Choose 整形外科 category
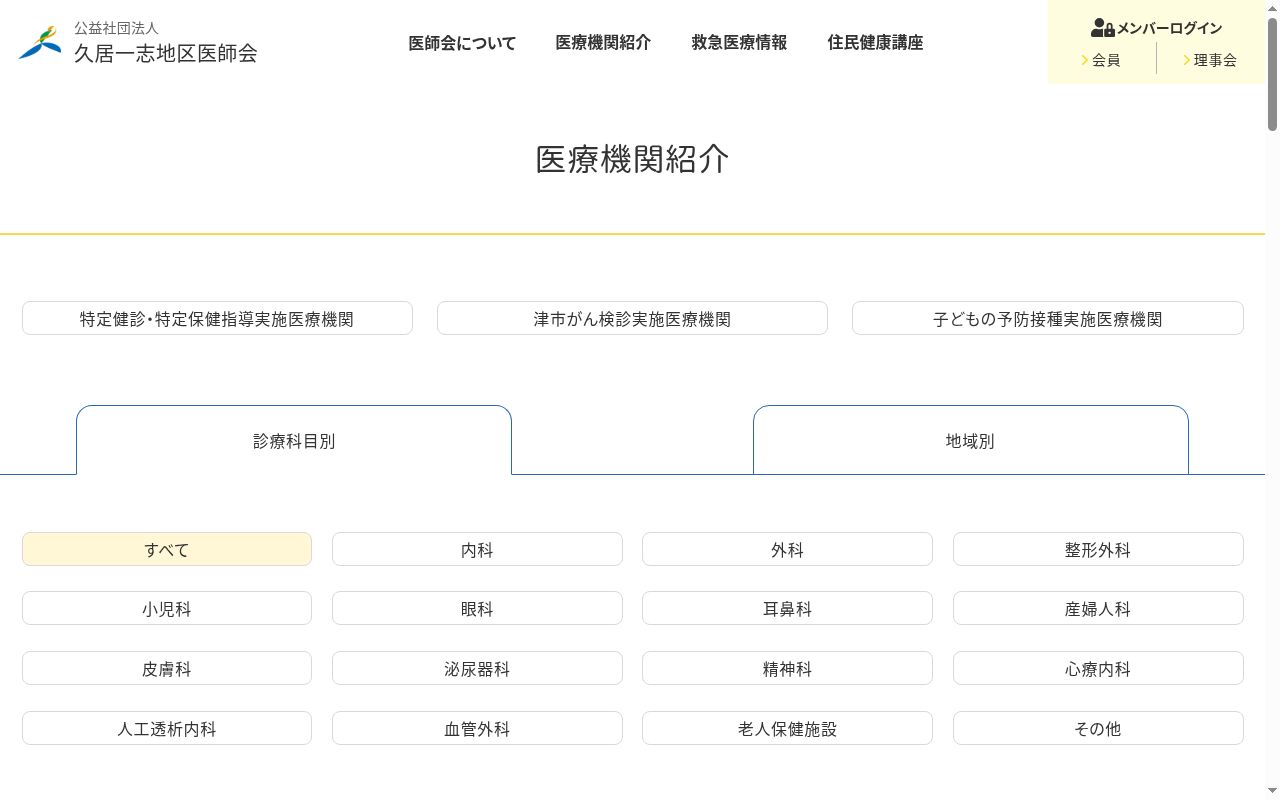 point(1098,549)
